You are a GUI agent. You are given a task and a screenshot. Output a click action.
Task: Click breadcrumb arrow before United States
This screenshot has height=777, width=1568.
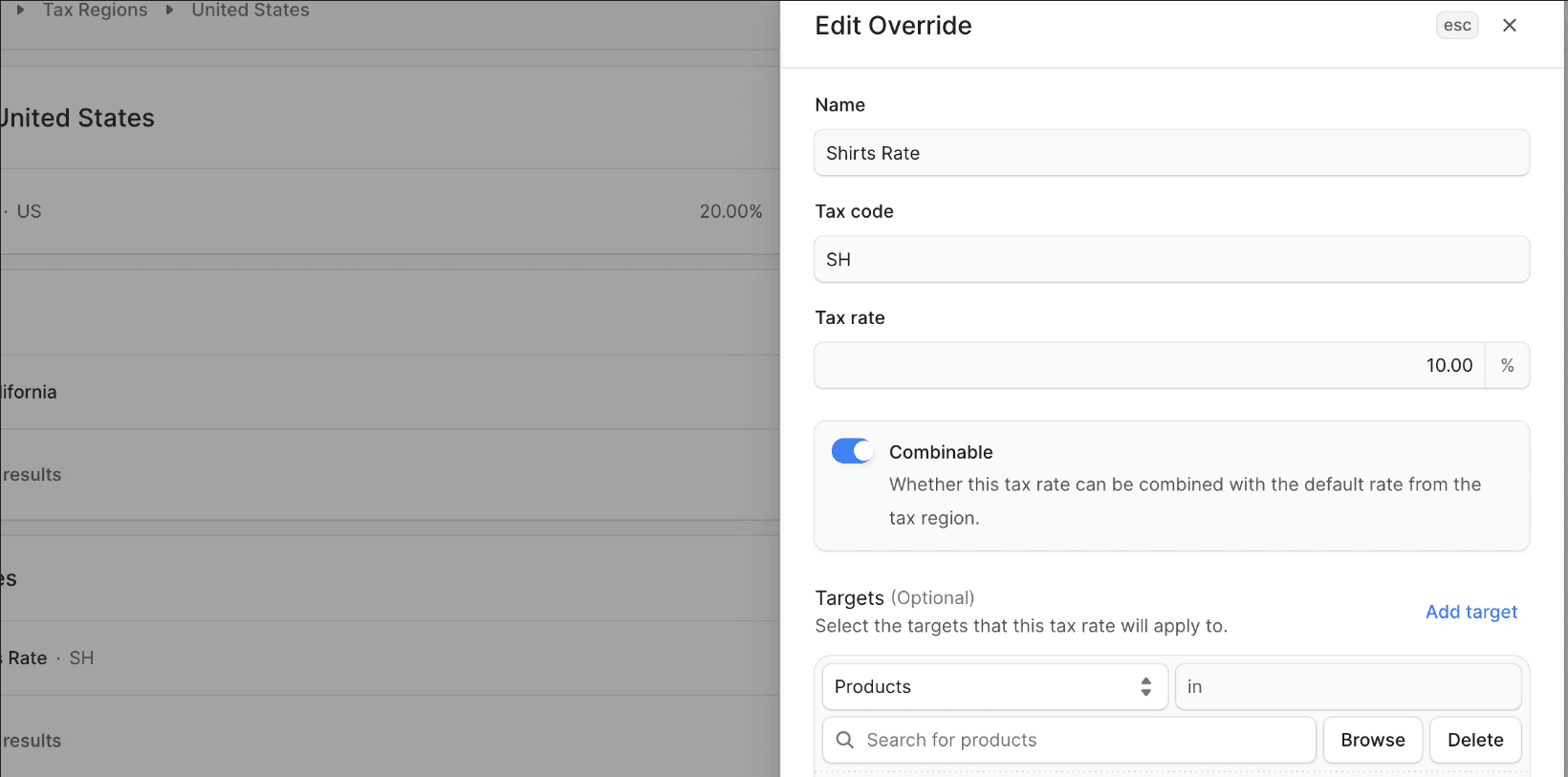coord(170,10)
